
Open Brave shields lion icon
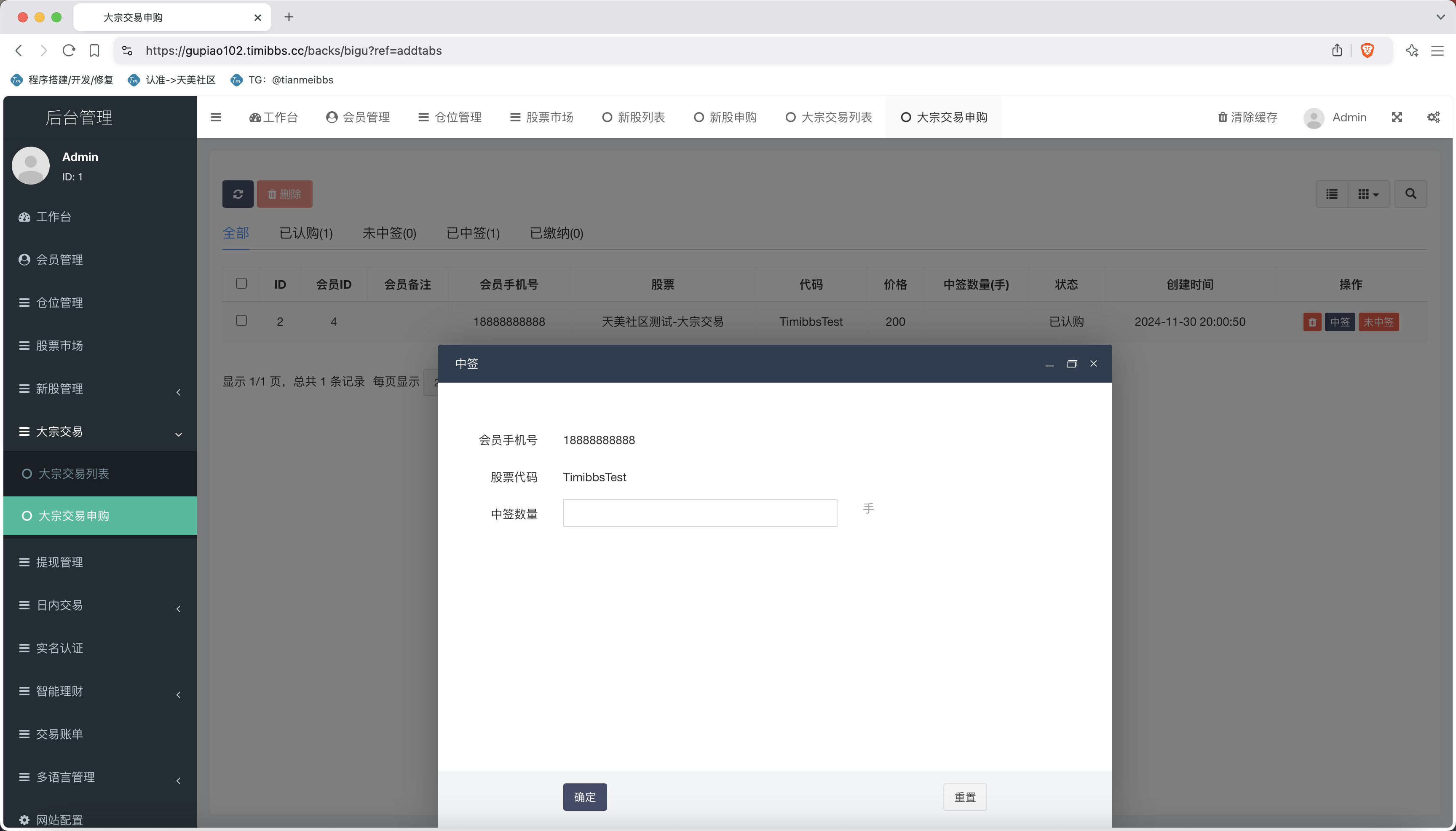(x=1367, y=50)
